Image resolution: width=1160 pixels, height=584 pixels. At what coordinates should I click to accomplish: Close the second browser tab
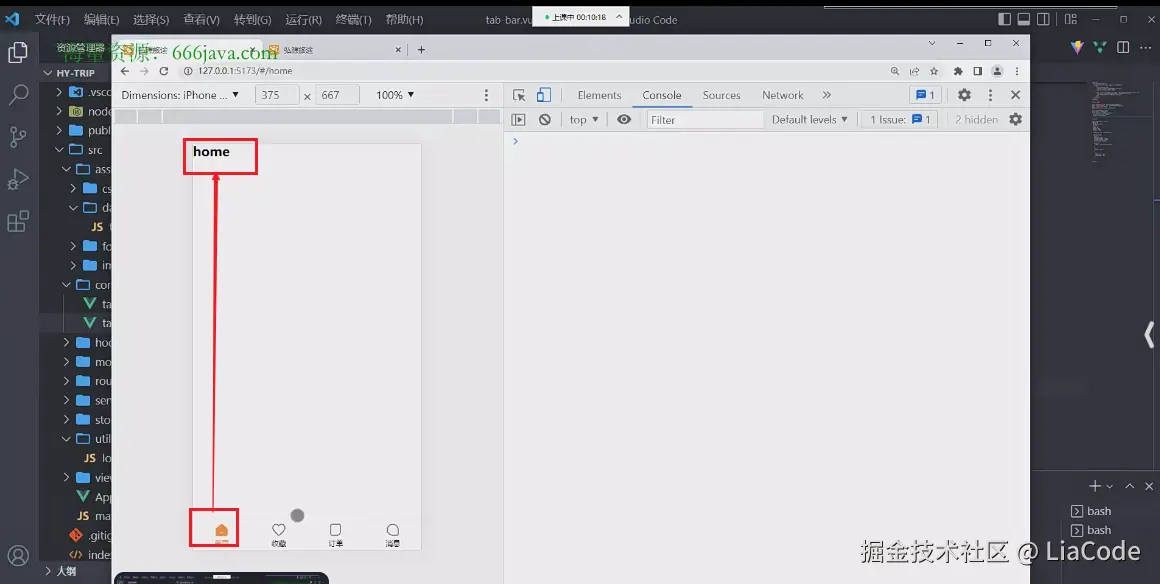click(x=398, y=50)
